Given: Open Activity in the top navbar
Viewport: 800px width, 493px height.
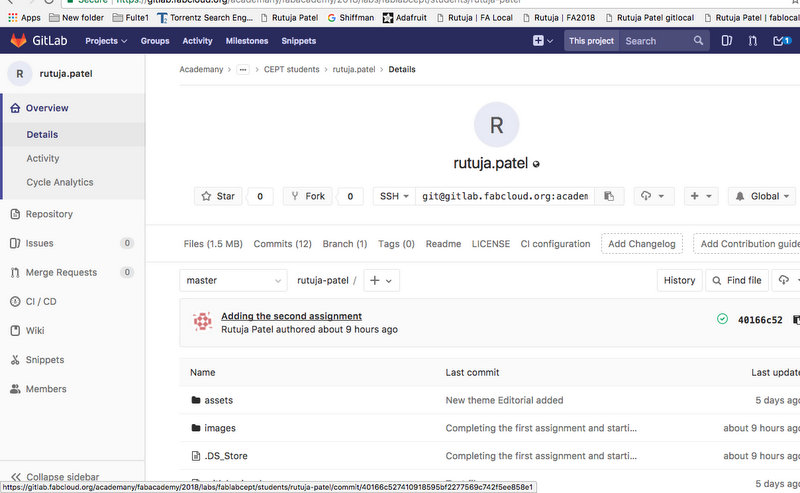Looking at the screenshot, I should 197,41.
